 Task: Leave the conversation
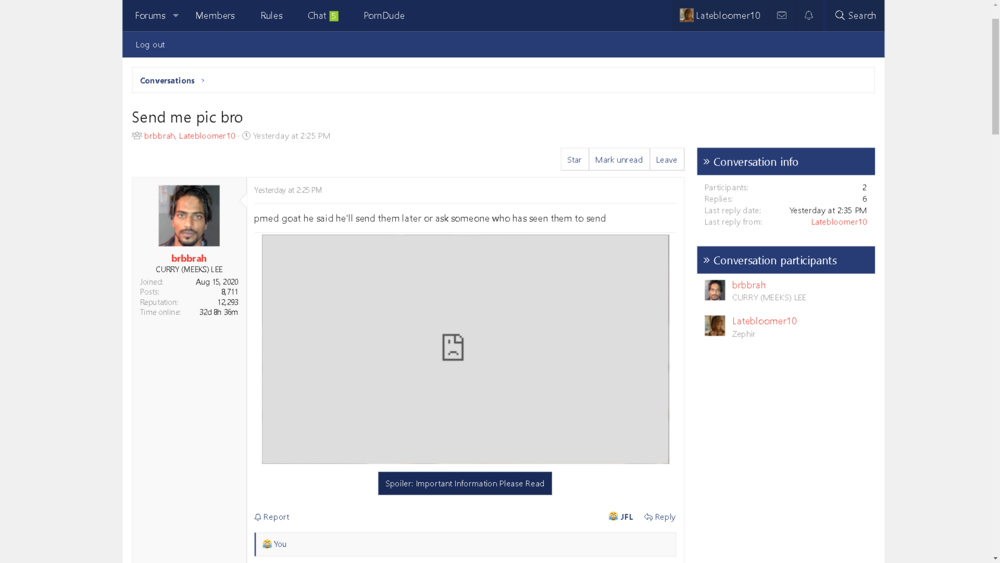point(666,159)
